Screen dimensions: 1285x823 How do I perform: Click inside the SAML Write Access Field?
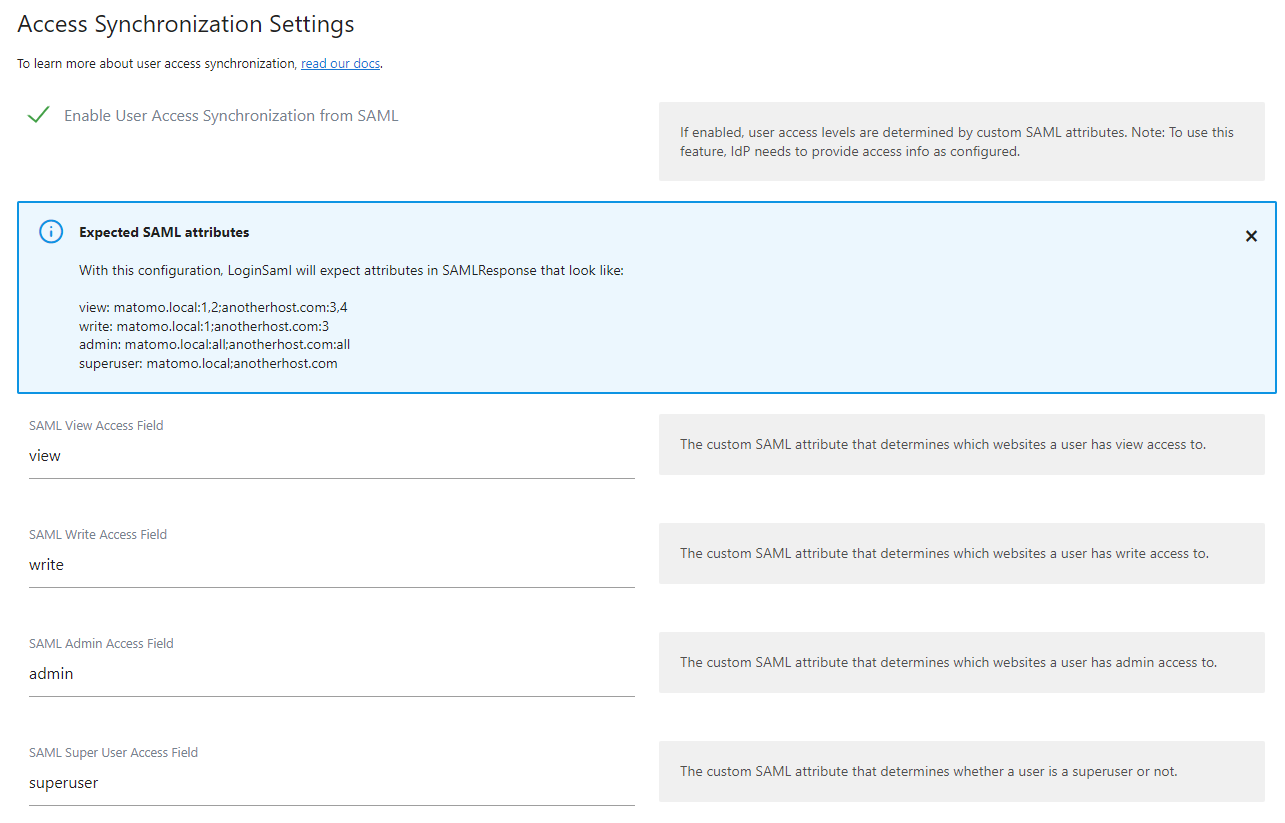pyautogui.click(x=330, y=564)
